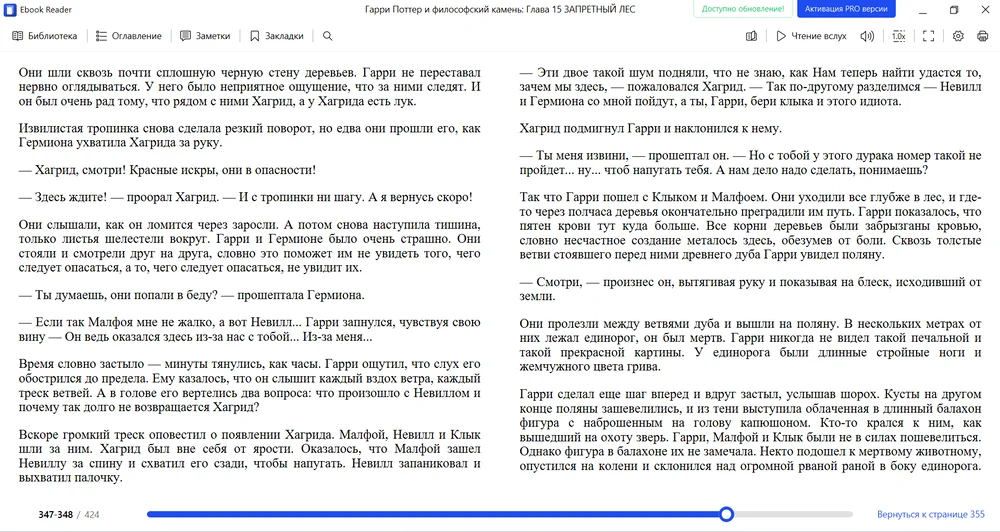Viewport: 1000px width, 532px height.
Task: Click Вернуться к странице 355 link
Action: point(930,514)
